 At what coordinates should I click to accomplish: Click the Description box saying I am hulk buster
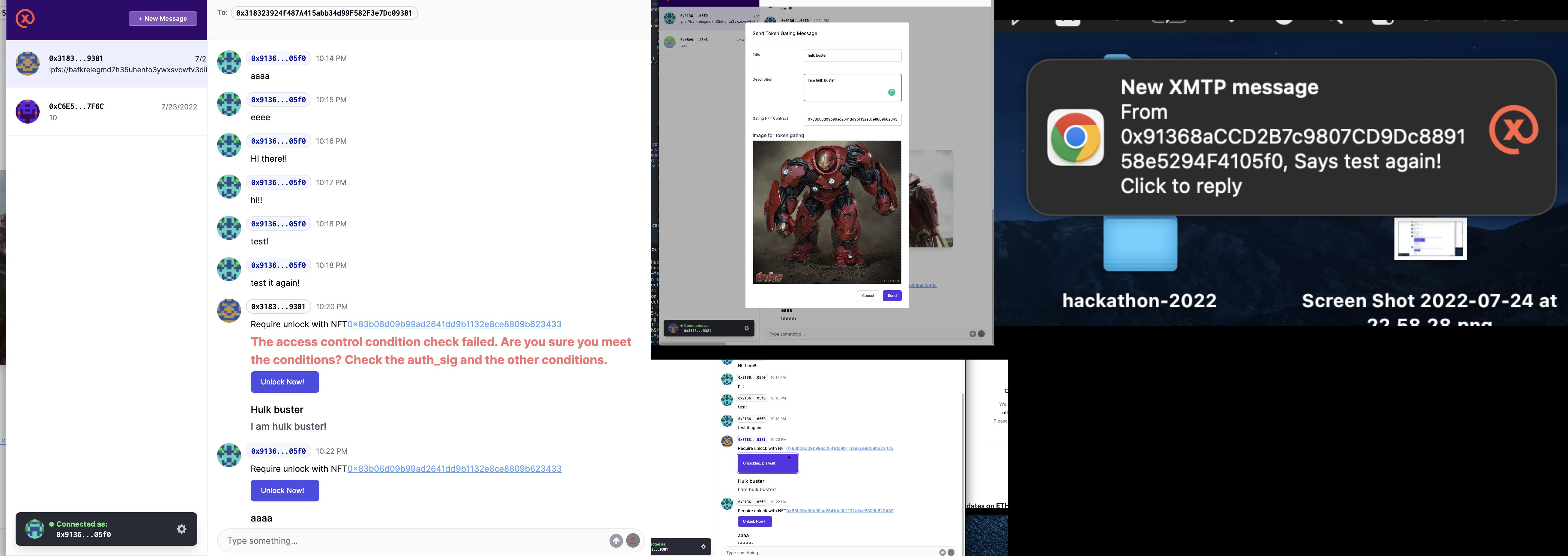pos(852,88)
